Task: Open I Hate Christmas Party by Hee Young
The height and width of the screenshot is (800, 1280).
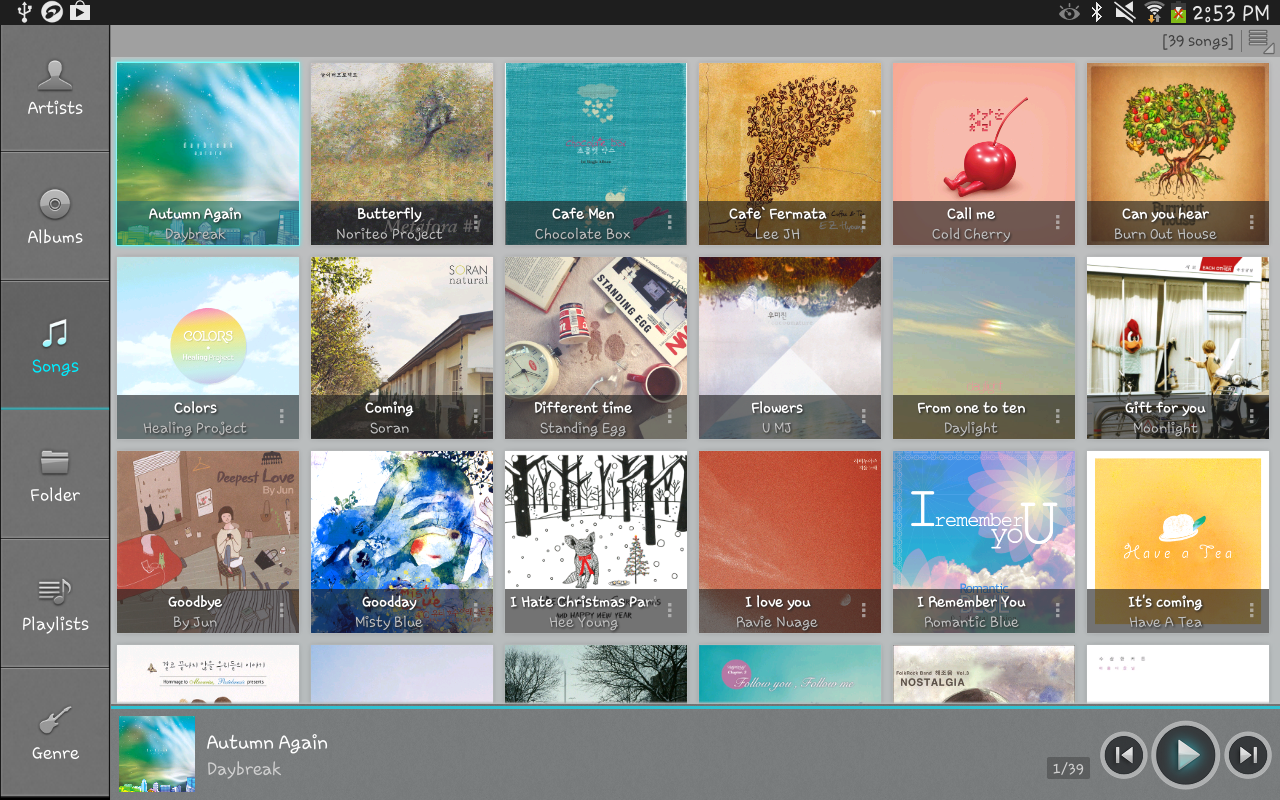Action: point(595,541)
